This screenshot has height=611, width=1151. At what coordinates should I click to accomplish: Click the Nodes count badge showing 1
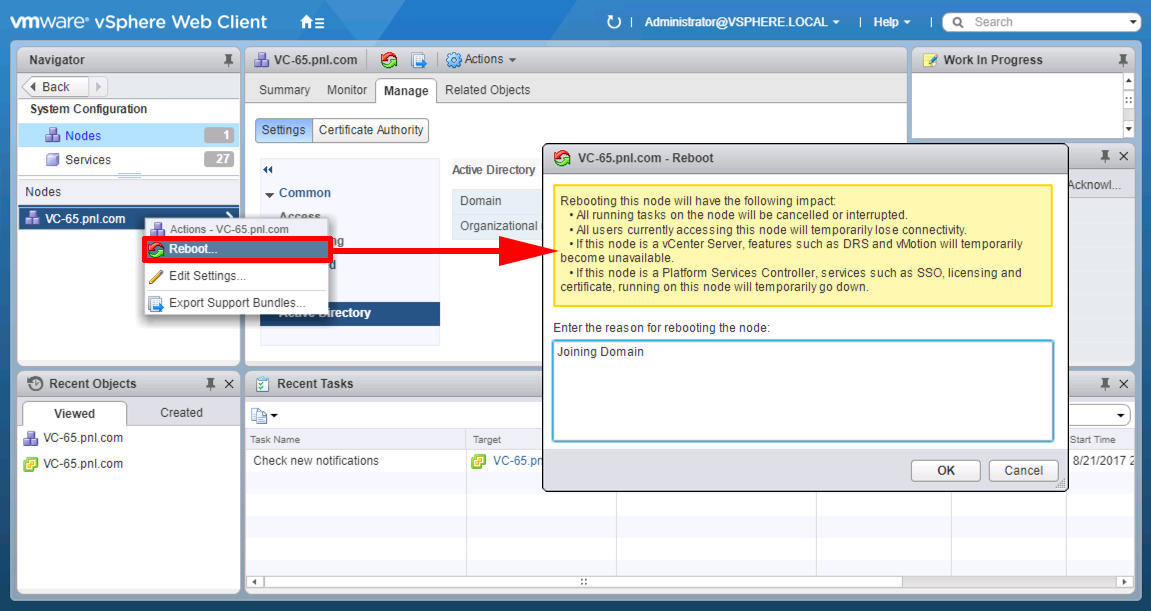tap(219, 135)
